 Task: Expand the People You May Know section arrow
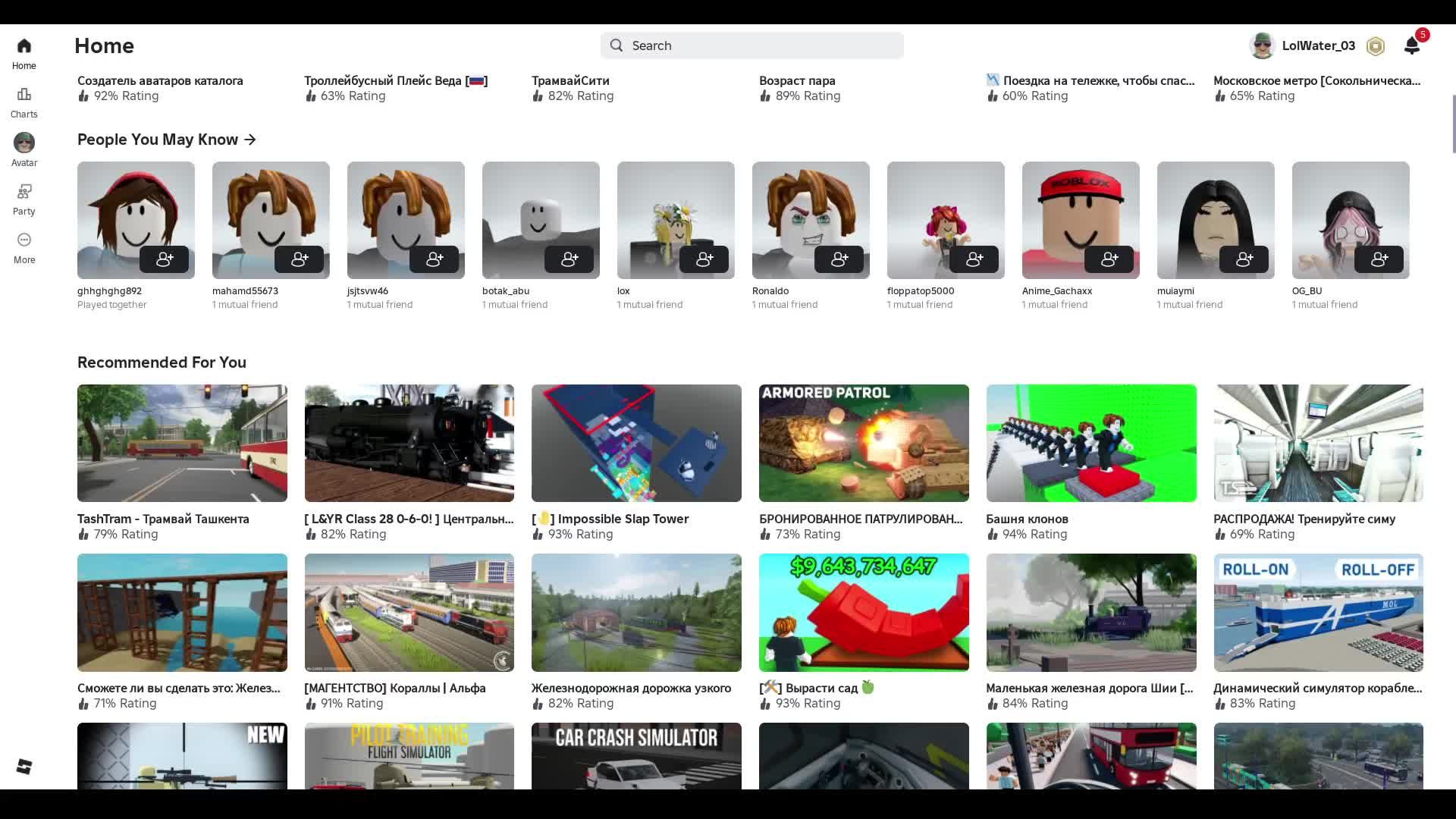(x=251, y=140)
